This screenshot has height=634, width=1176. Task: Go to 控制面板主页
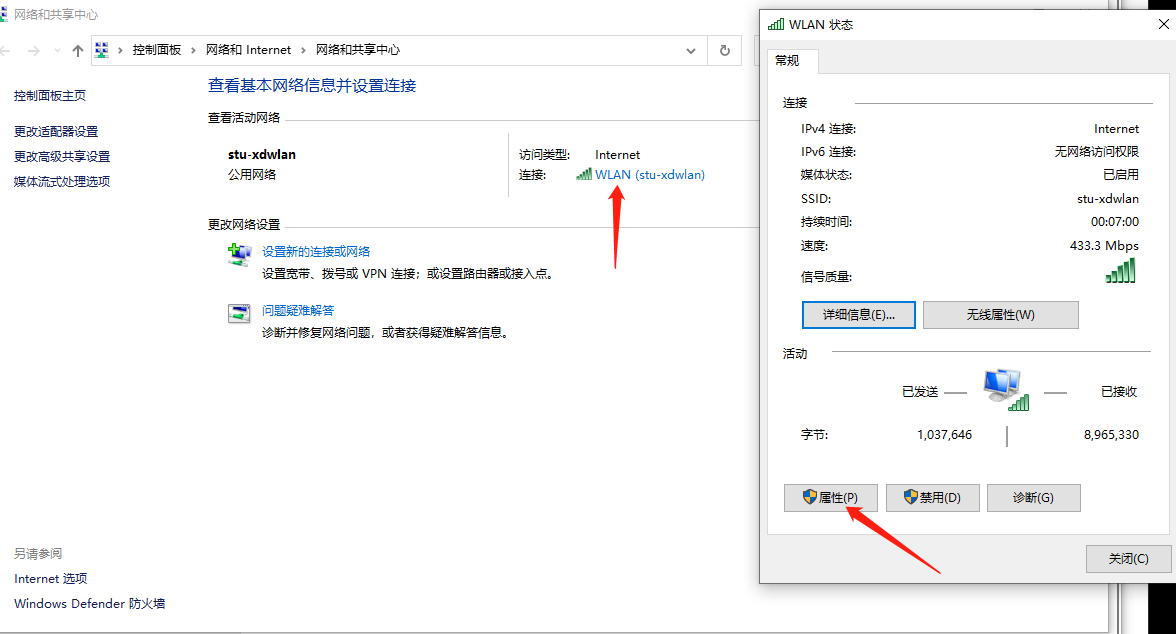point(50,96)
